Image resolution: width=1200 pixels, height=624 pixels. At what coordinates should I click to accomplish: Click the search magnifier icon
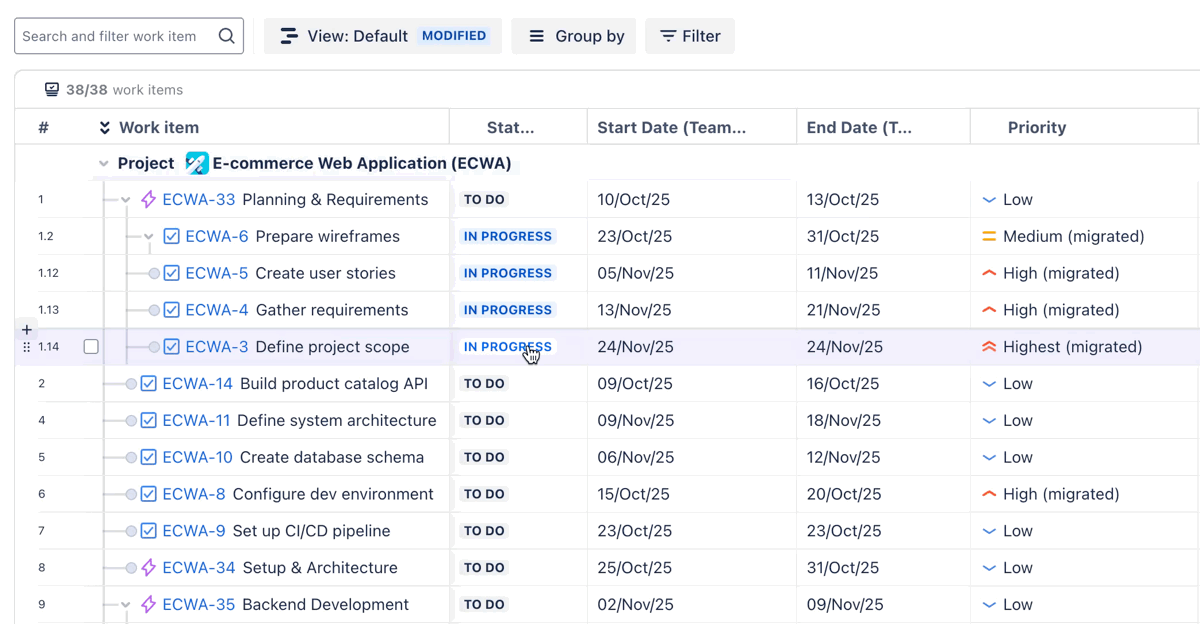click(x=227, y=36)
